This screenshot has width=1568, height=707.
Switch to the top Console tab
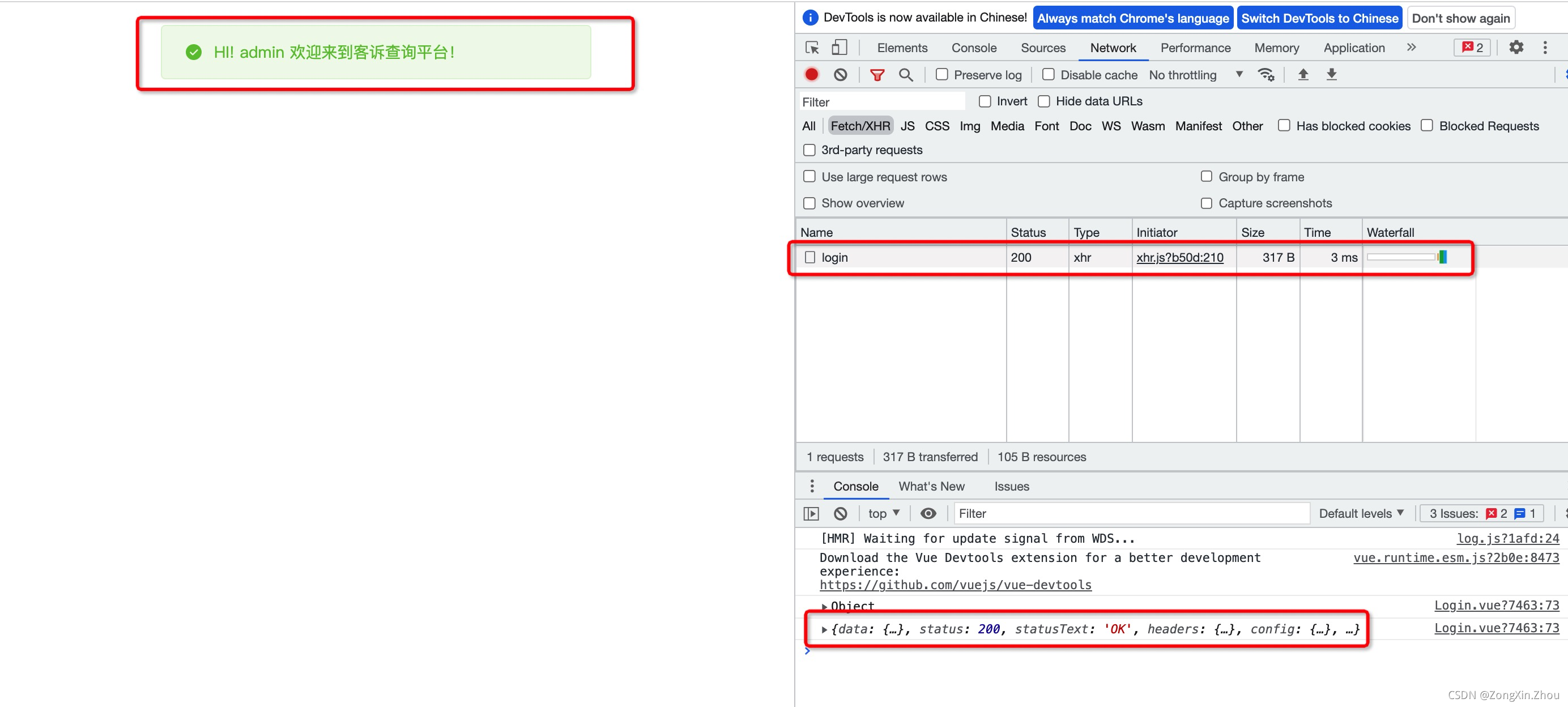(973, 48)
